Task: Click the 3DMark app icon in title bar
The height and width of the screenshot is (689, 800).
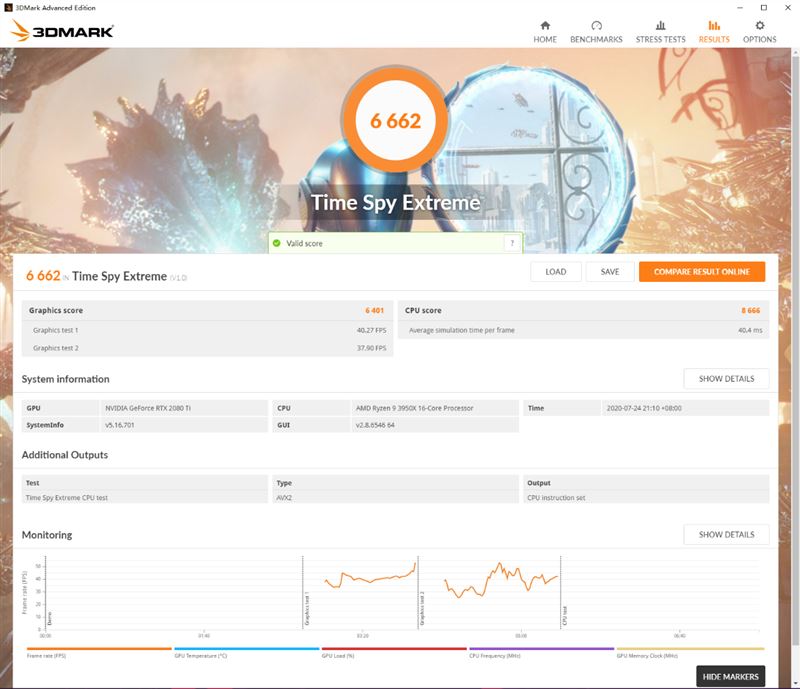Action: coord(8,8)
